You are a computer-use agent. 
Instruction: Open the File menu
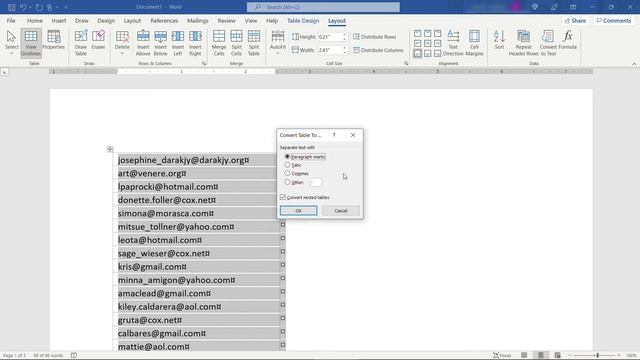coord(11,20)
